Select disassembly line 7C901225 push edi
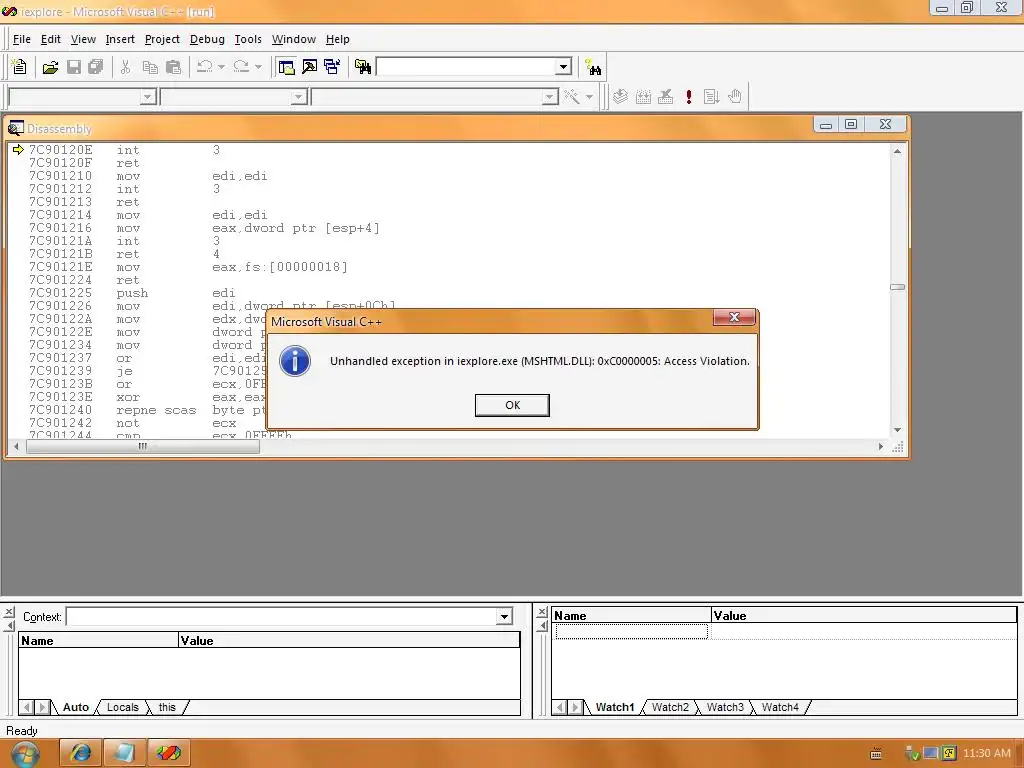The height and width of the screenshot is (768, 1024). 131,293
